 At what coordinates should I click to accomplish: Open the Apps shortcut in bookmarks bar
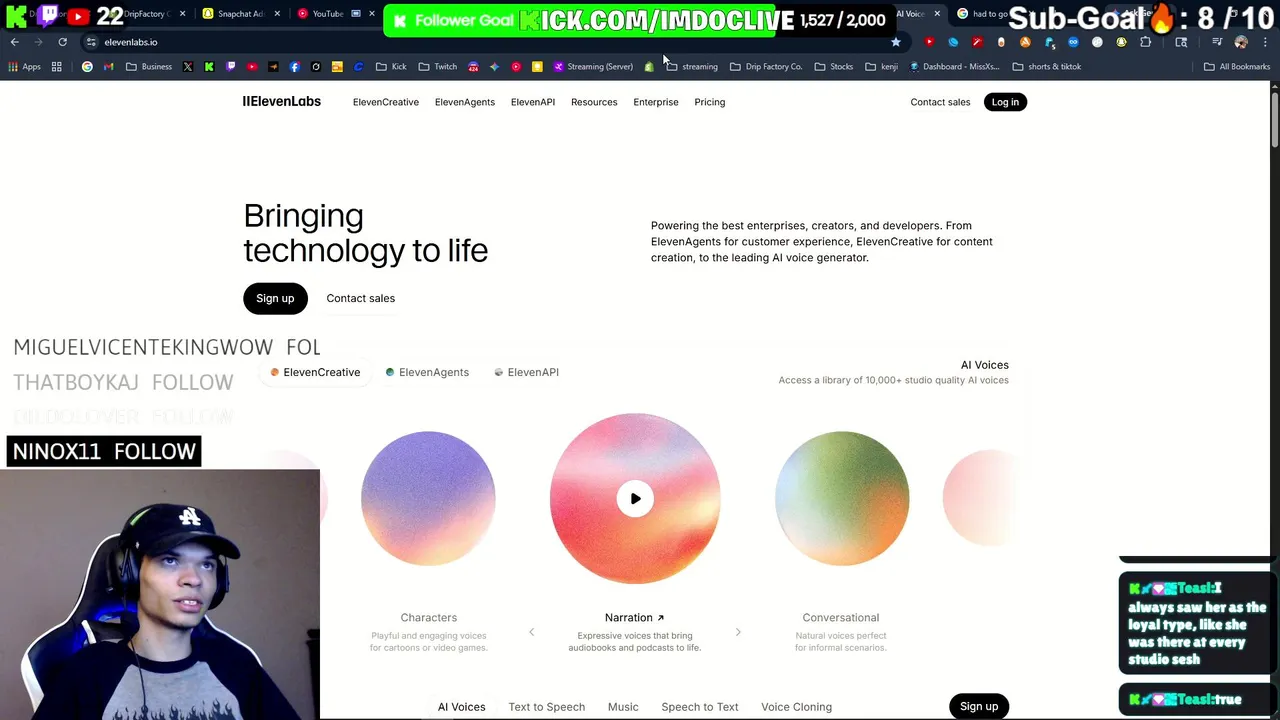click(x=25, y=67)
